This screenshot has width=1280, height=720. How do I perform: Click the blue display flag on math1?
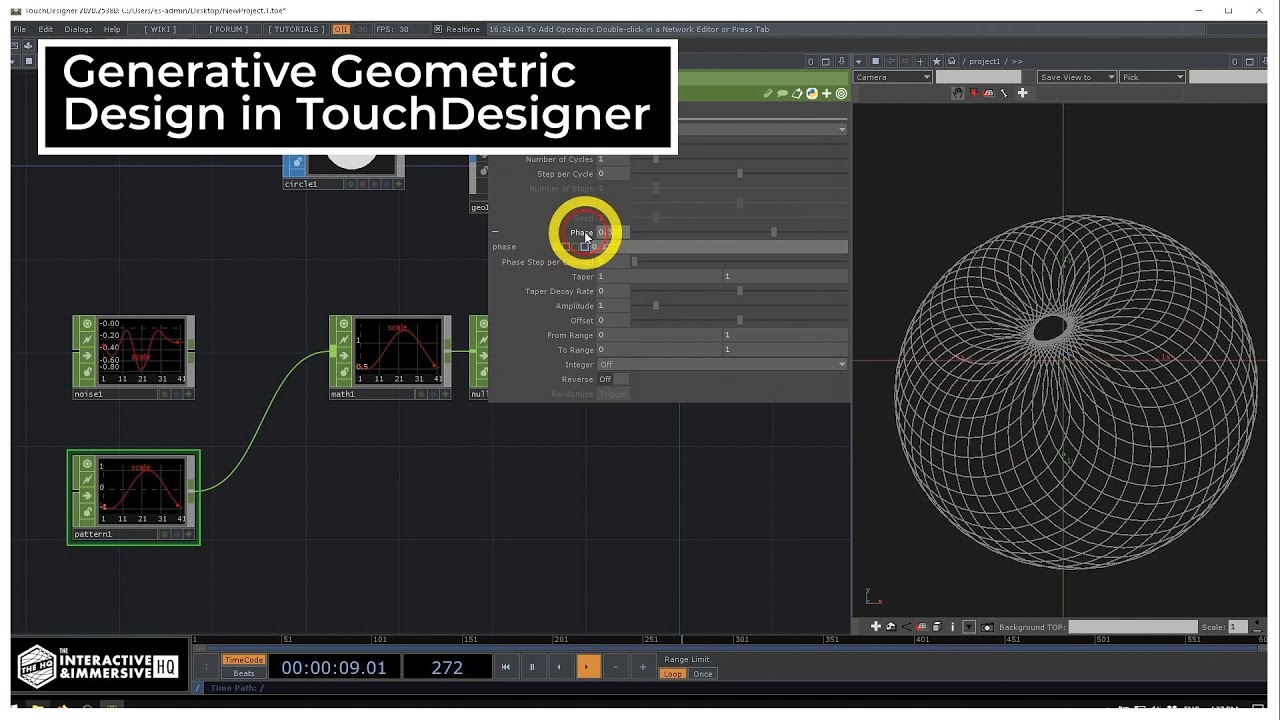pyautogui.click(x=434, y=394)
